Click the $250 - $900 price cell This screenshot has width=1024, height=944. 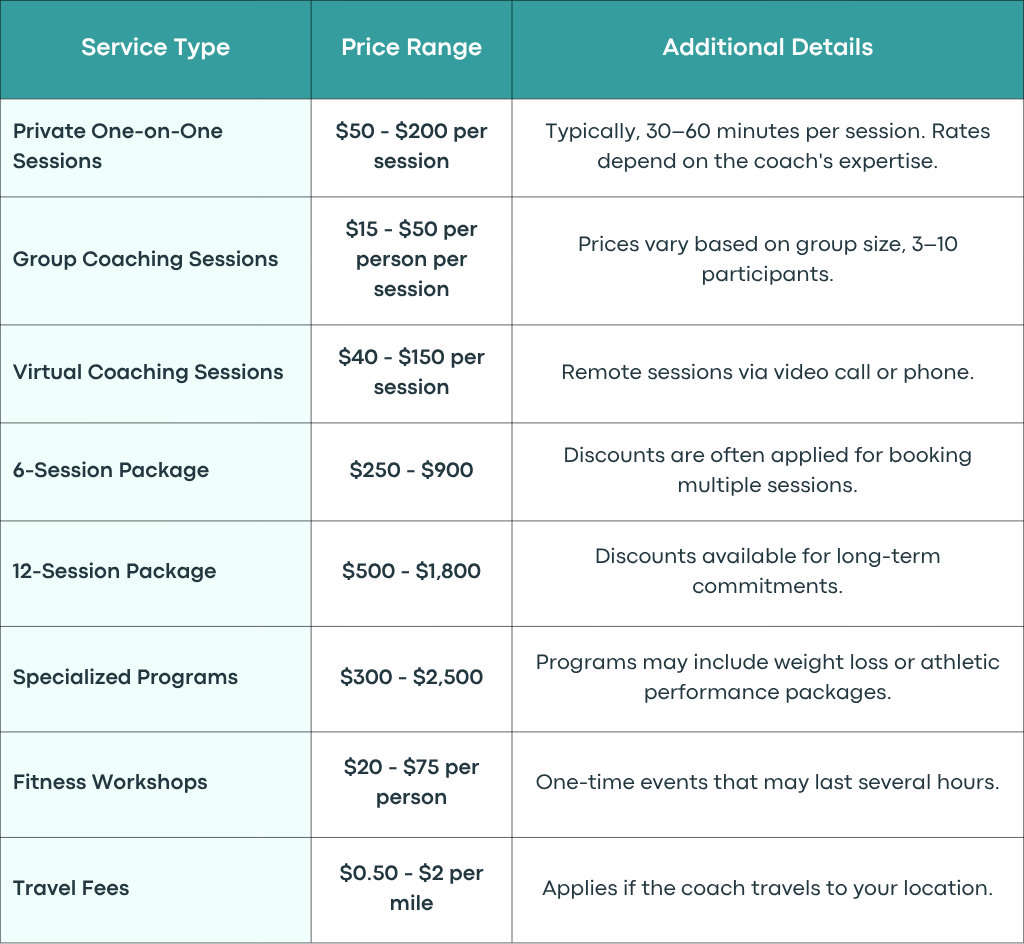pos(411,470)
